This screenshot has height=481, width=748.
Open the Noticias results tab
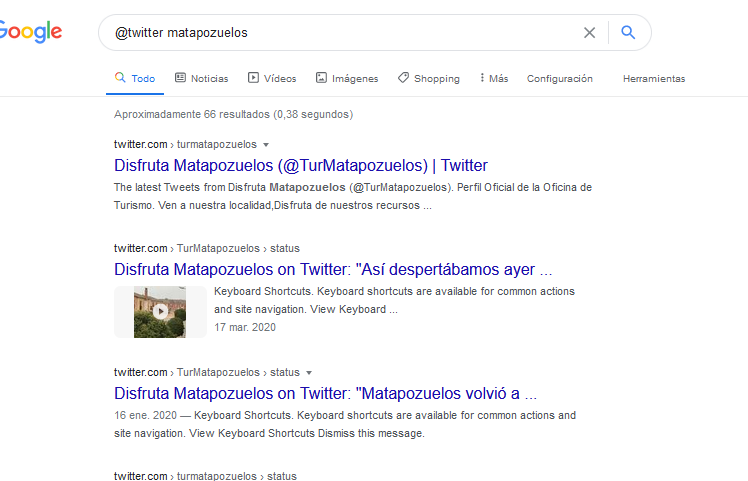point(201,78)
